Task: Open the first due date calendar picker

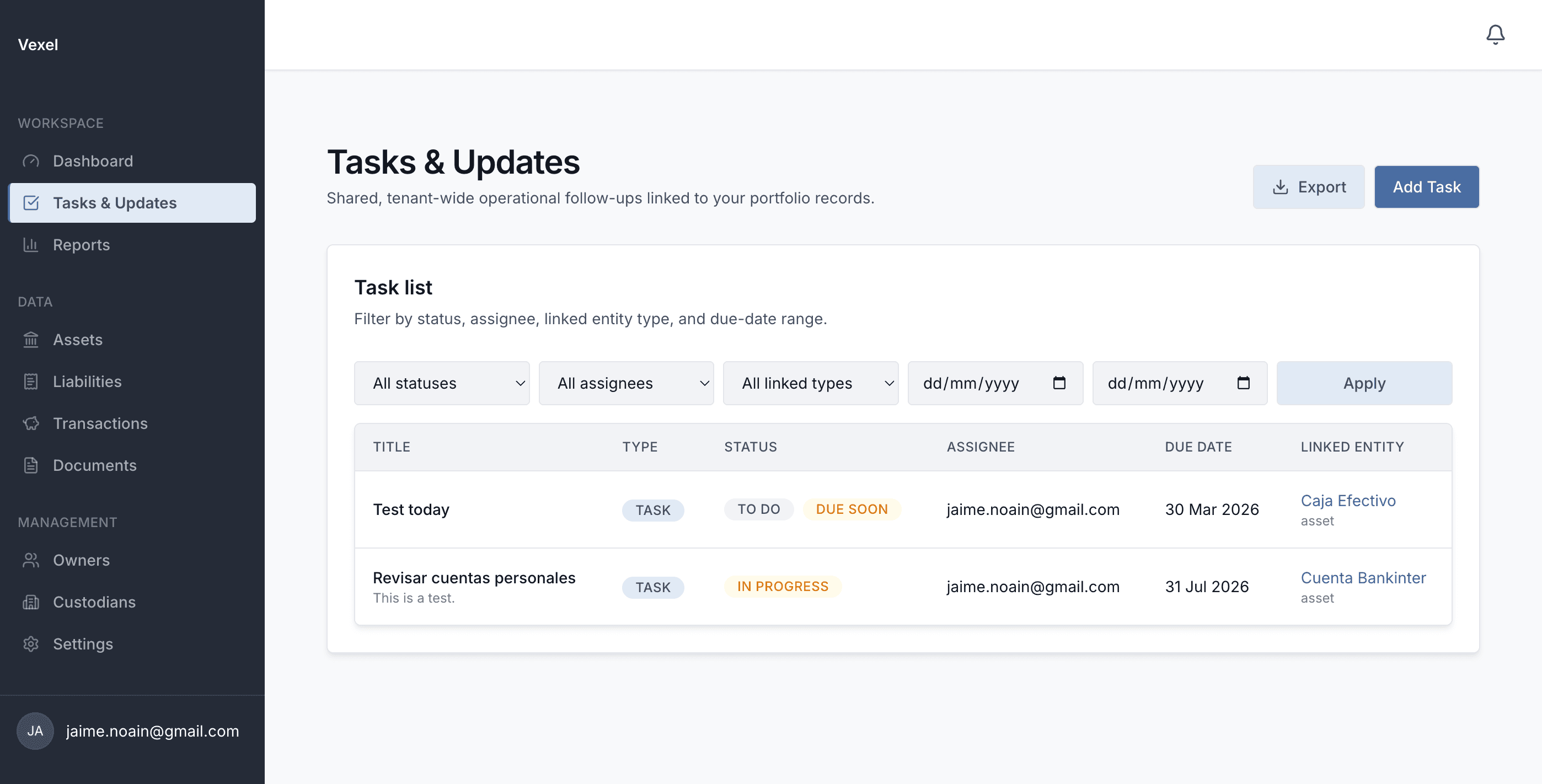Action: point(1061,383)
